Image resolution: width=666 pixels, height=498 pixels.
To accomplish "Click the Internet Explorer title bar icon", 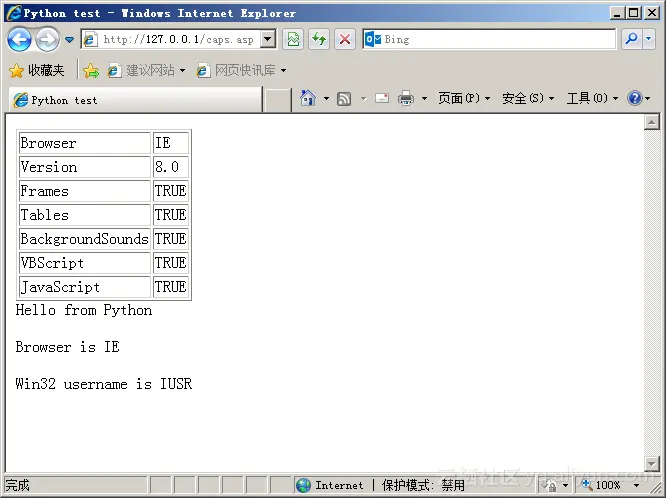I will (14, 13).
